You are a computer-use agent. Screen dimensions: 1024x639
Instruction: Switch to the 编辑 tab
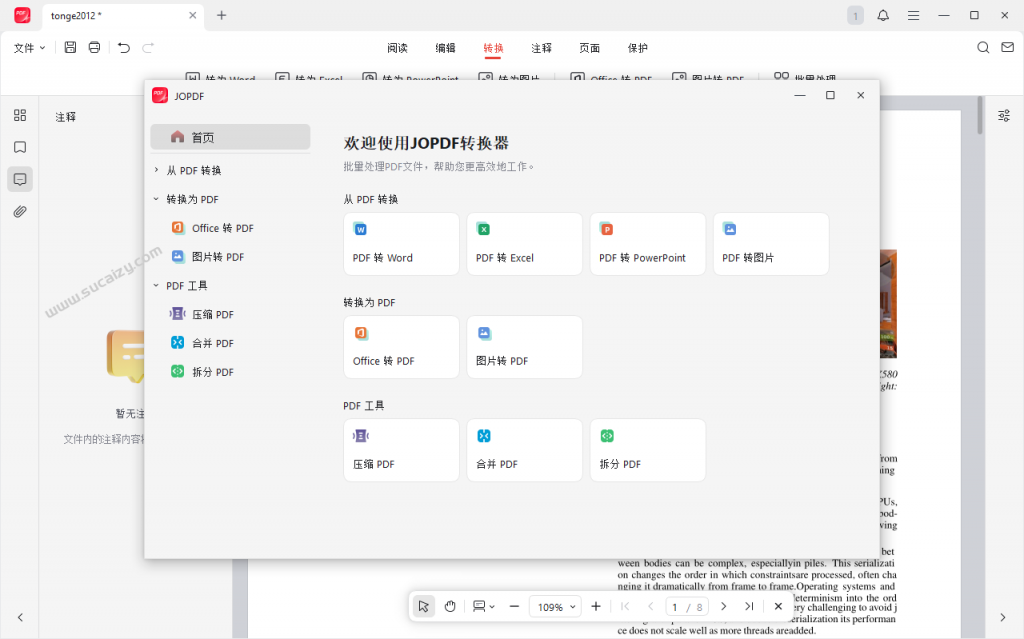445,48
